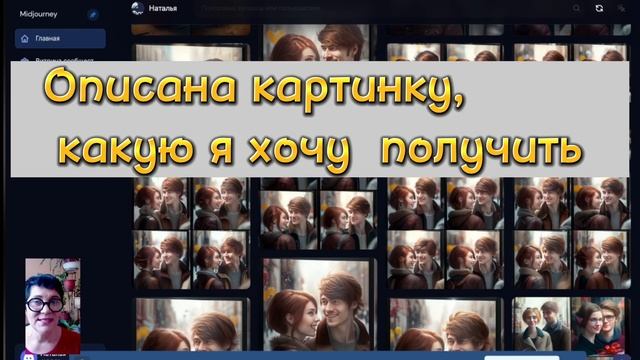
Task: Open the Midjourney title in the sidebar
Action: (x=38, y=14)
